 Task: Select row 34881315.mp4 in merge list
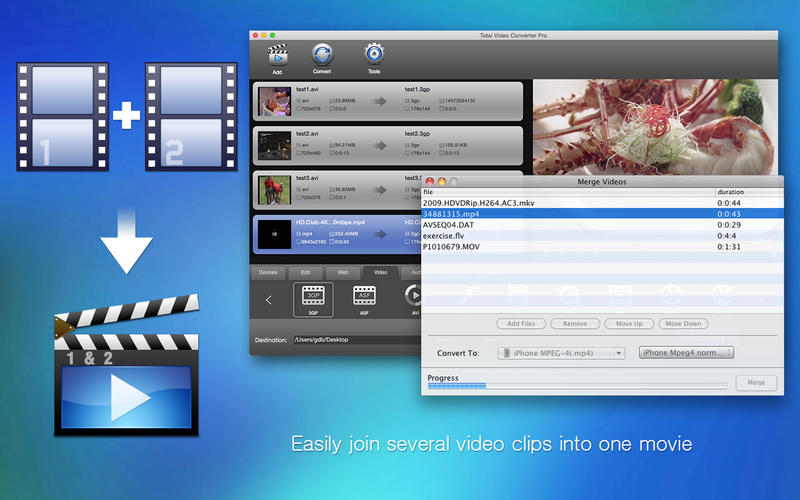pyautogui.click(x=603, y=214)
